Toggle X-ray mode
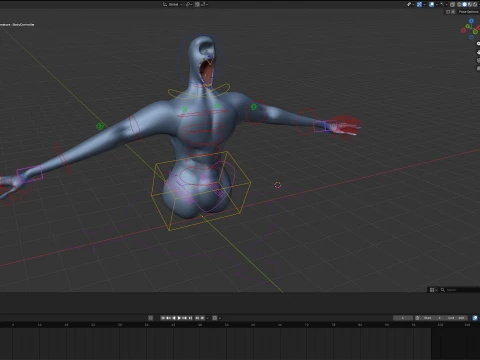Screen dimensions: 480x360 pyautogui.click(x=452, y=4)
